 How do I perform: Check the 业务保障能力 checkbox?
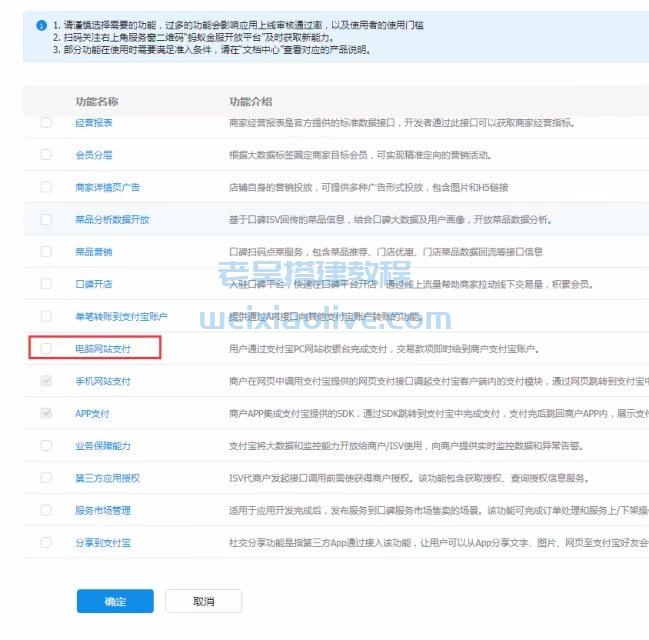[46, 445]
